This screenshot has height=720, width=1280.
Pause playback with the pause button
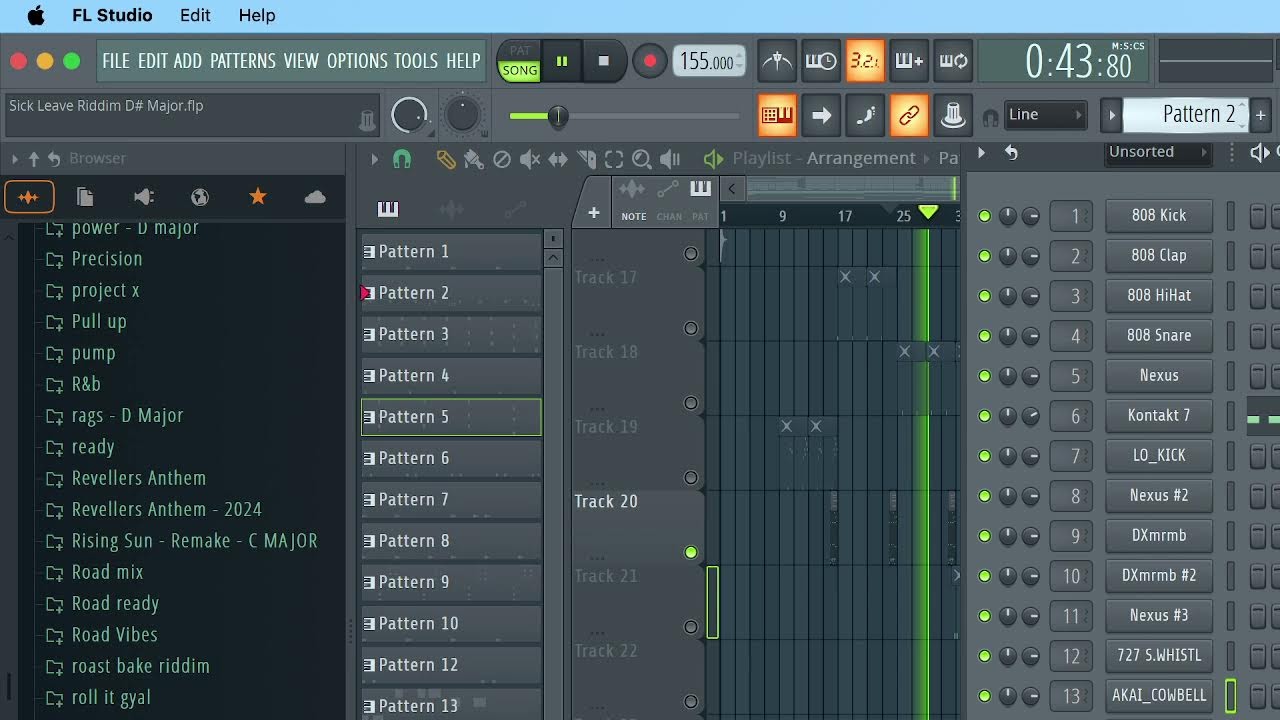(562, 61)
